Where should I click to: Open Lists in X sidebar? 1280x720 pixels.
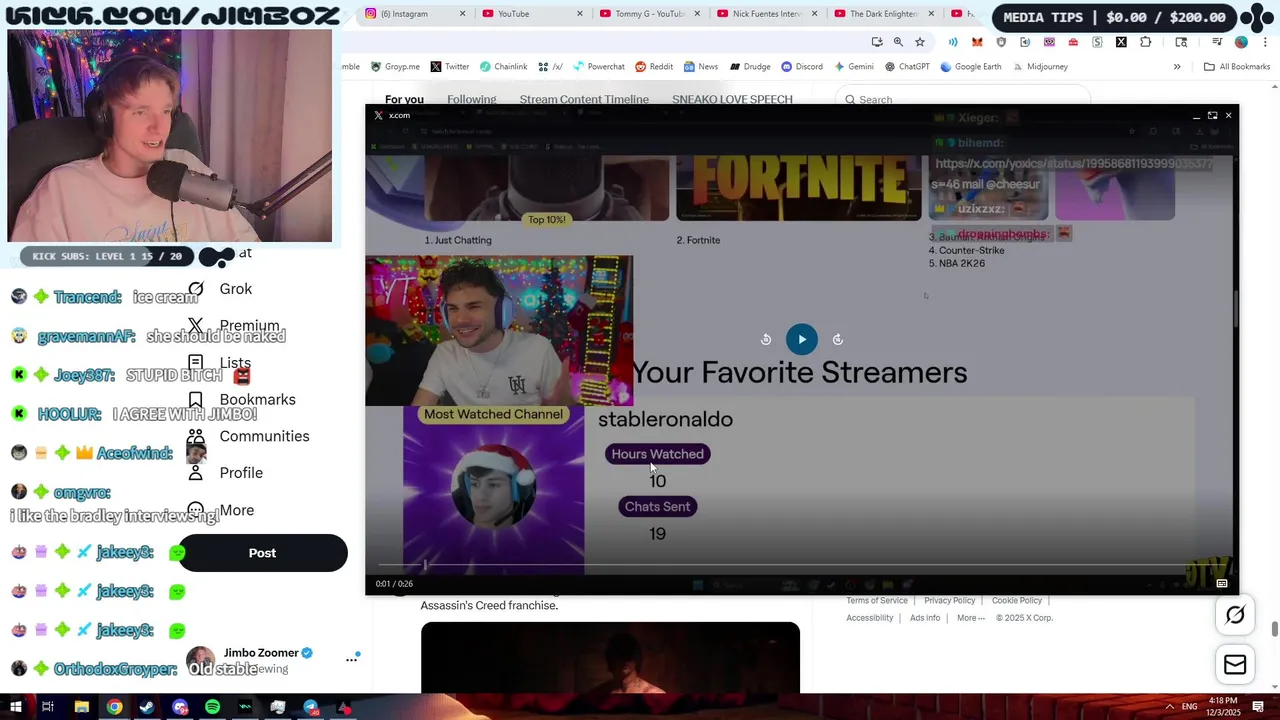pos(220,363)
